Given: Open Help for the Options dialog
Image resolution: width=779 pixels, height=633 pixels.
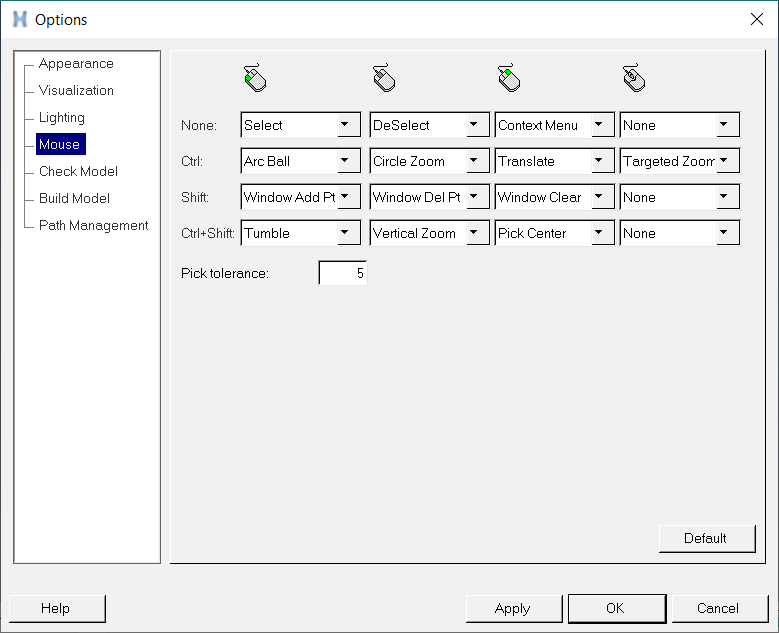Looking at the screenshot, I should pyautogui.click(x=56, y=608).
